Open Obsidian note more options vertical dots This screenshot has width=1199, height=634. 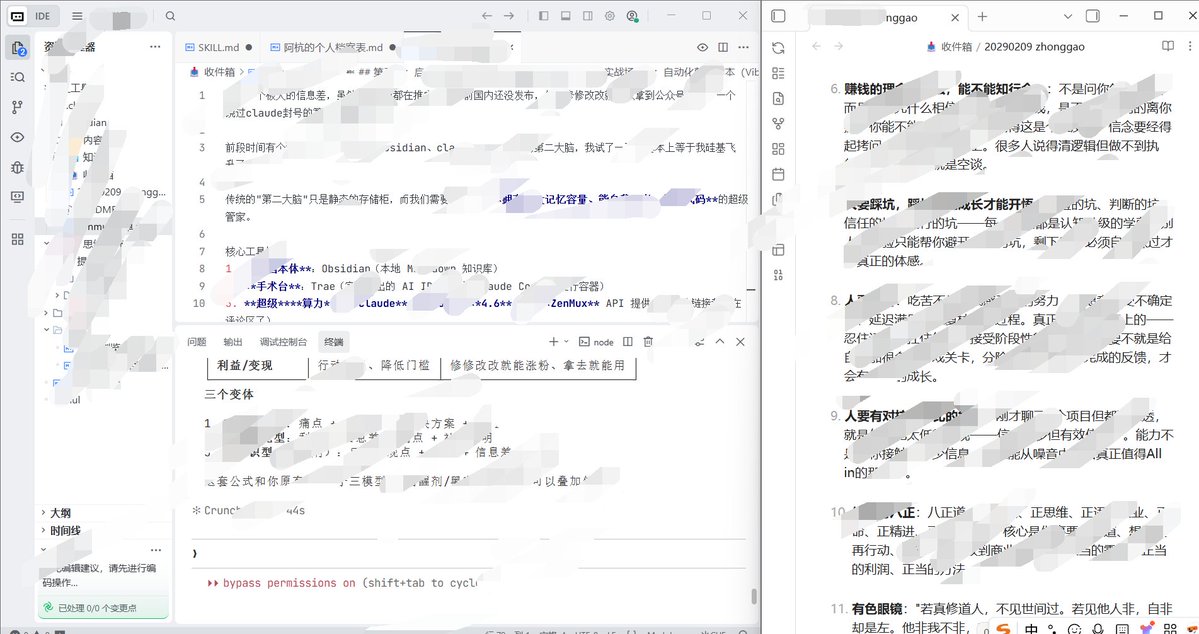1189,47
